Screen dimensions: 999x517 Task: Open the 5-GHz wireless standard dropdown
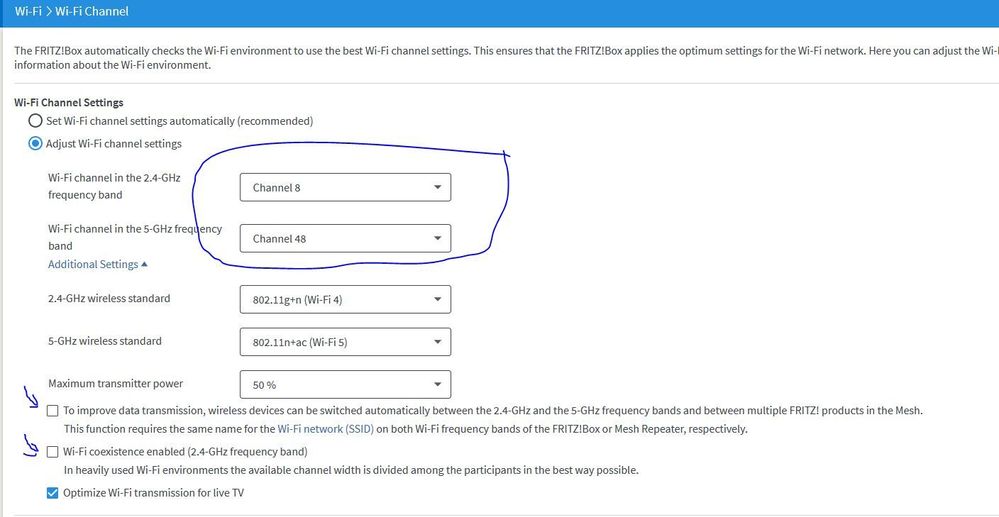[345, 342]
